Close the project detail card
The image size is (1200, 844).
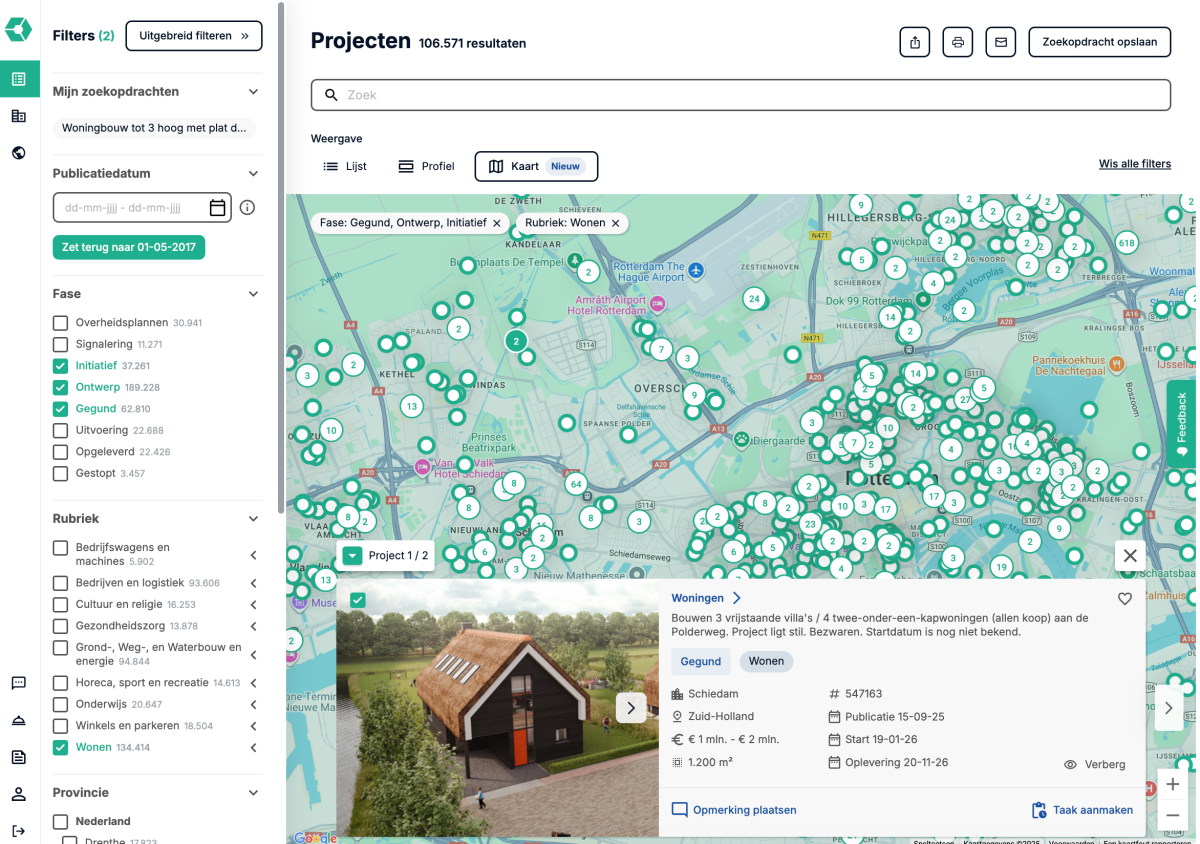[1130, 555]
